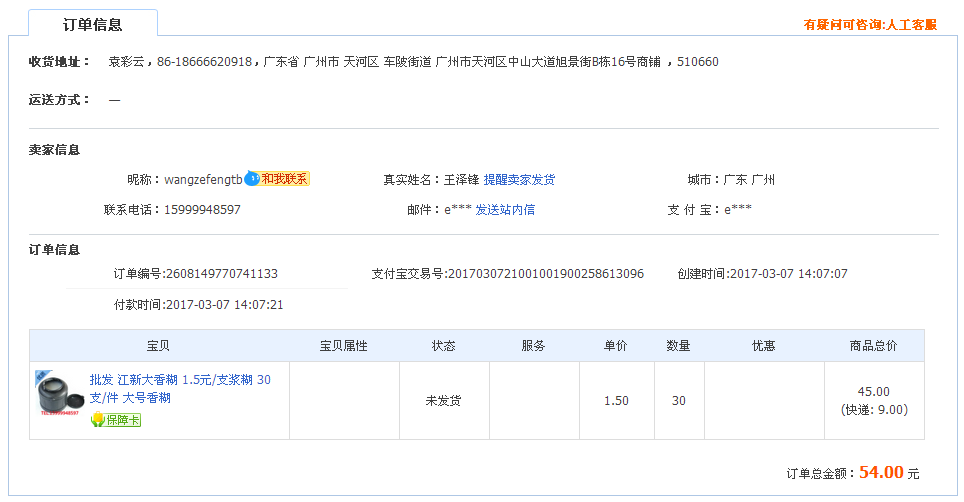
Task: Open 发送站内信 message link
Action: (x=504, y=210)
